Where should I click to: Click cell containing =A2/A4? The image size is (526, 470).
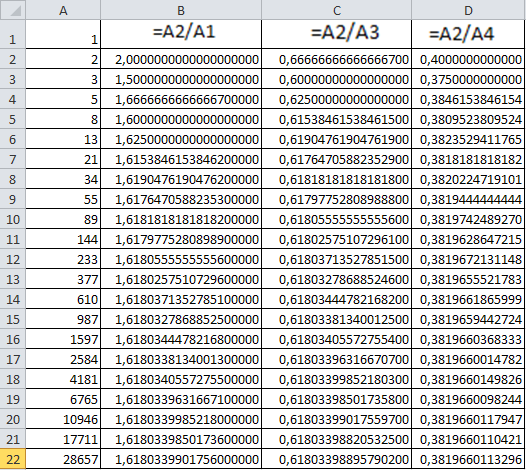468,34
